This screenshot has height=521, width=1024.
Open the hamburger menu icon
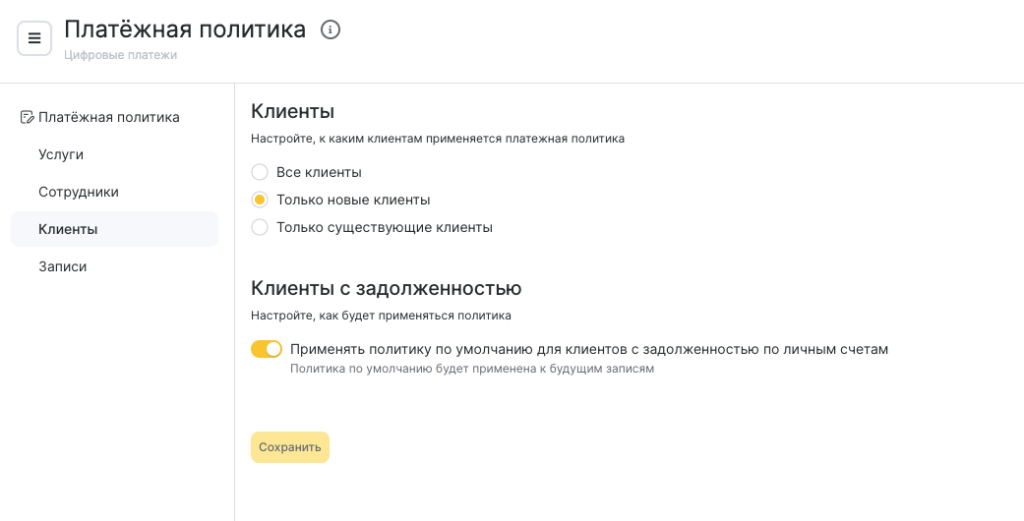point(34,39)
